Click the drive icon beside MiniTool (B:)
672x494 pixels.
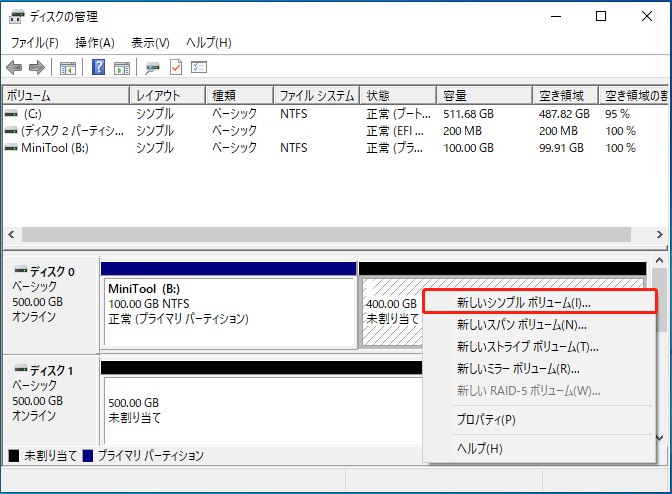coord(11,148)
